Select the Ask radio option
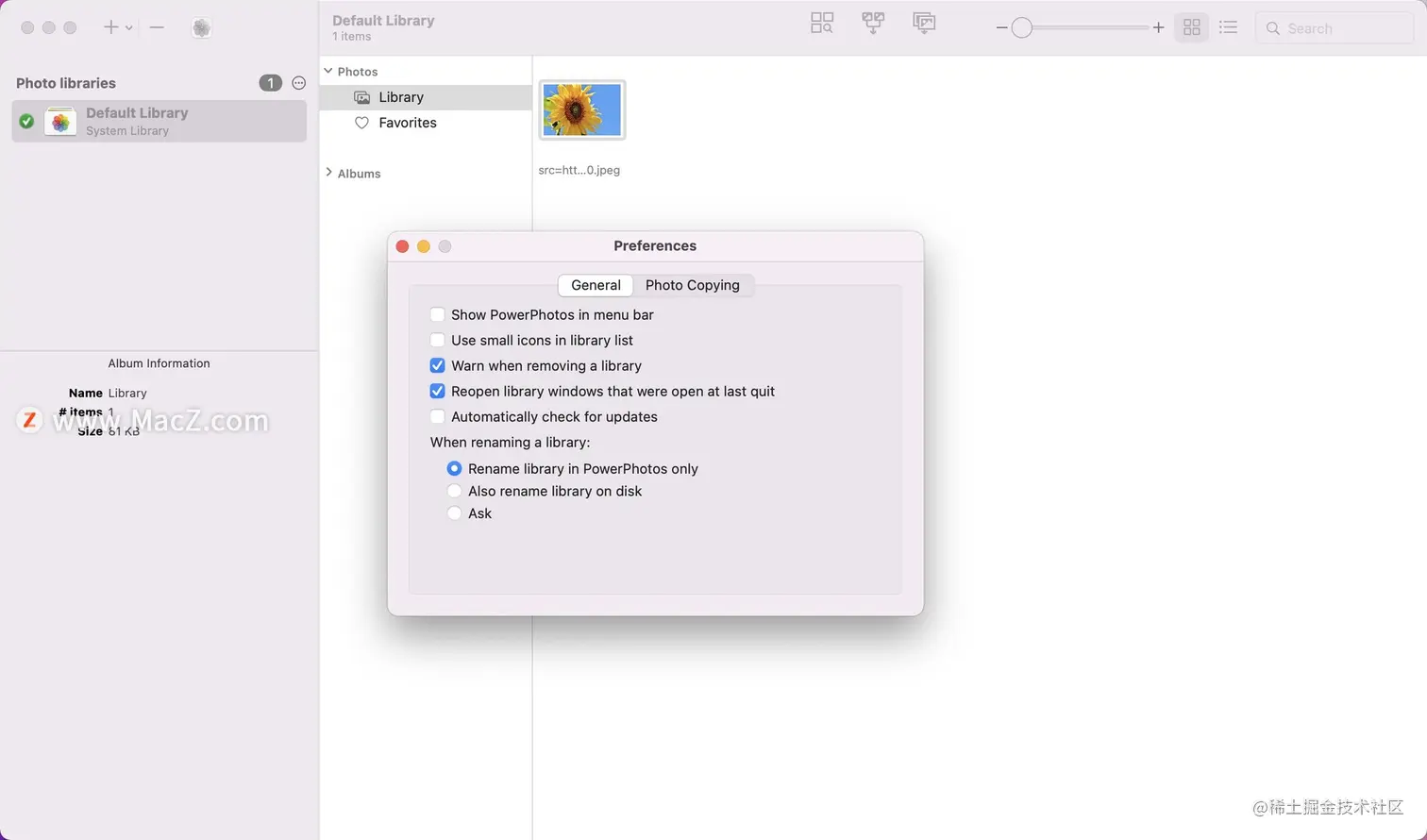 454,513
